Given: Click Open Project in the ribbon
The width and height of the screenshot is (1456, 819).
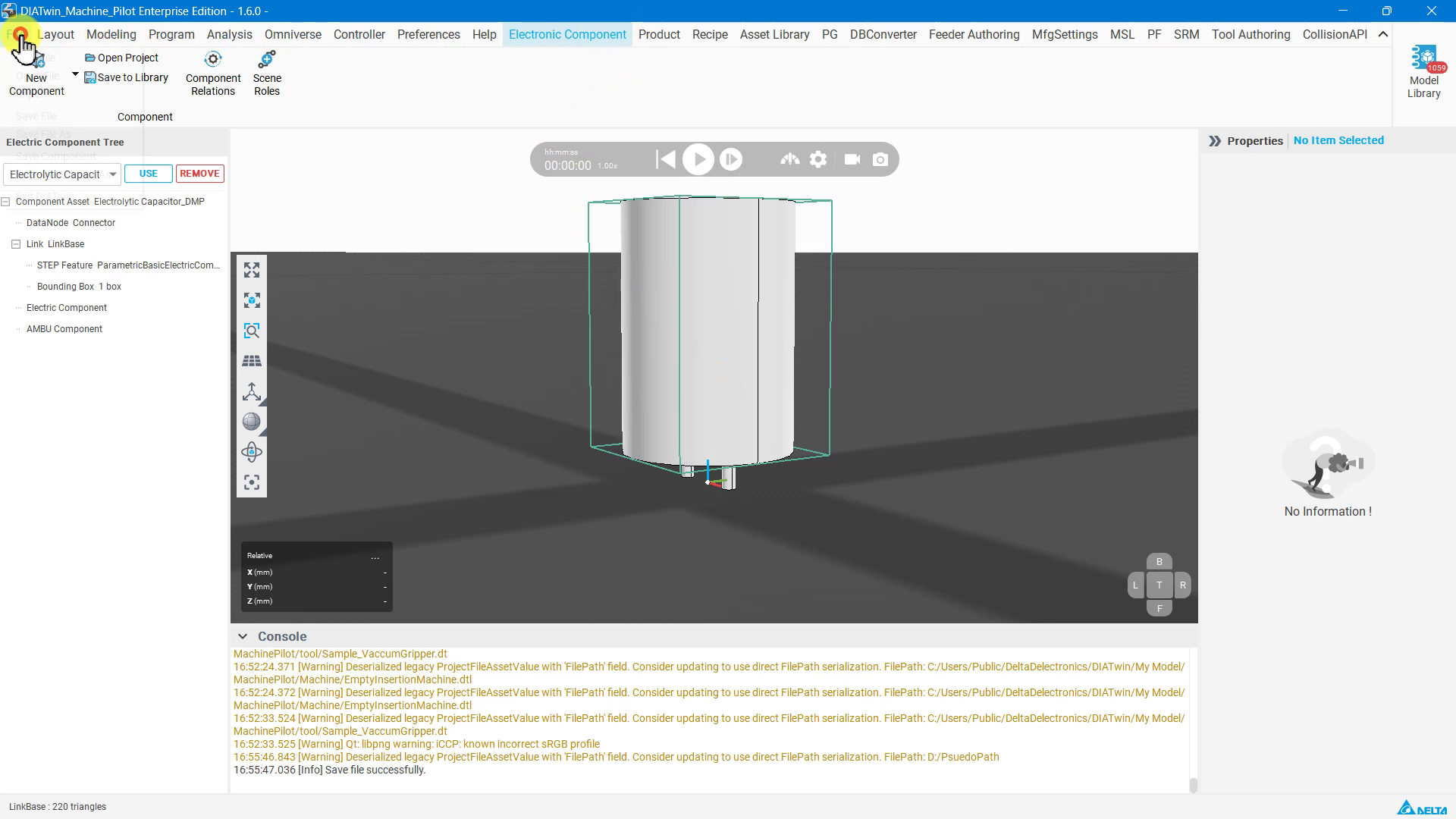Looking at the screenshot, I should click(x=121, y=58).
